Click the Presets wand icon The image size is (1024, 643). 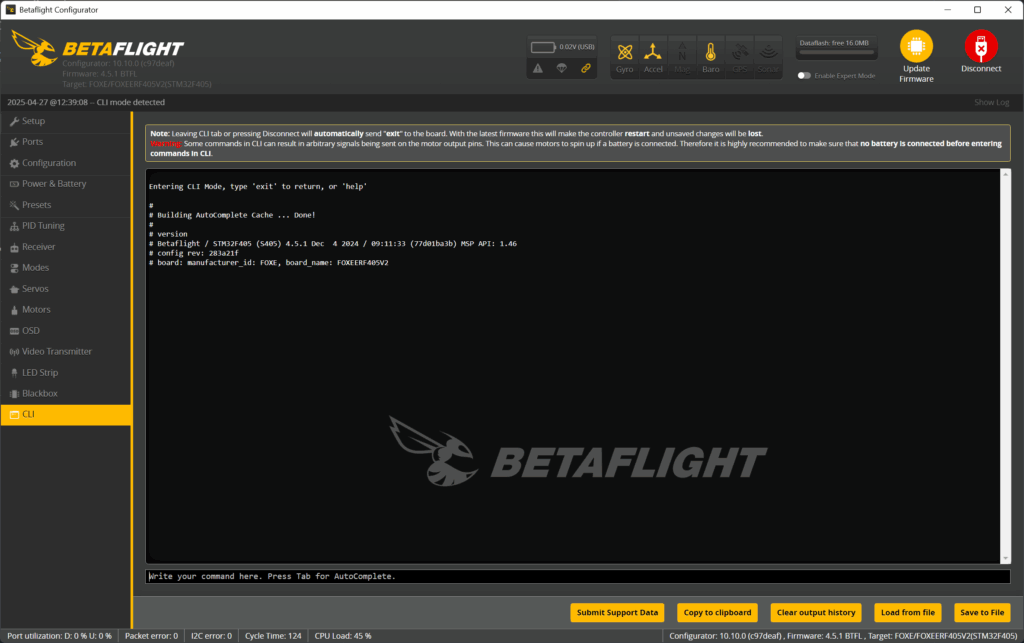(x=14, y=205)
